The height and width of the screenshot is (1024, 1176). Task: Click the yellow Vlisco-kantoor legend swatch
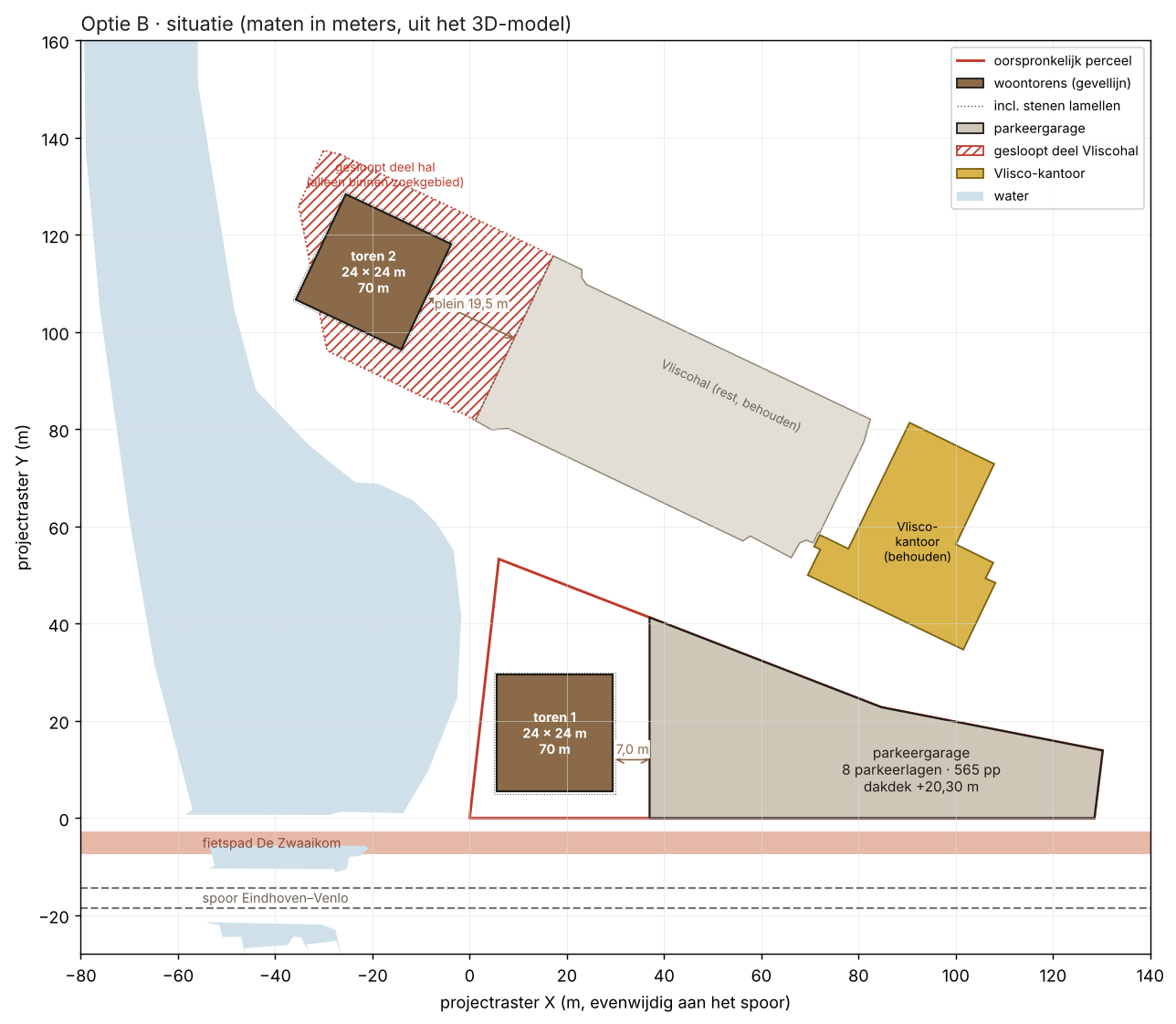(970, 173)
